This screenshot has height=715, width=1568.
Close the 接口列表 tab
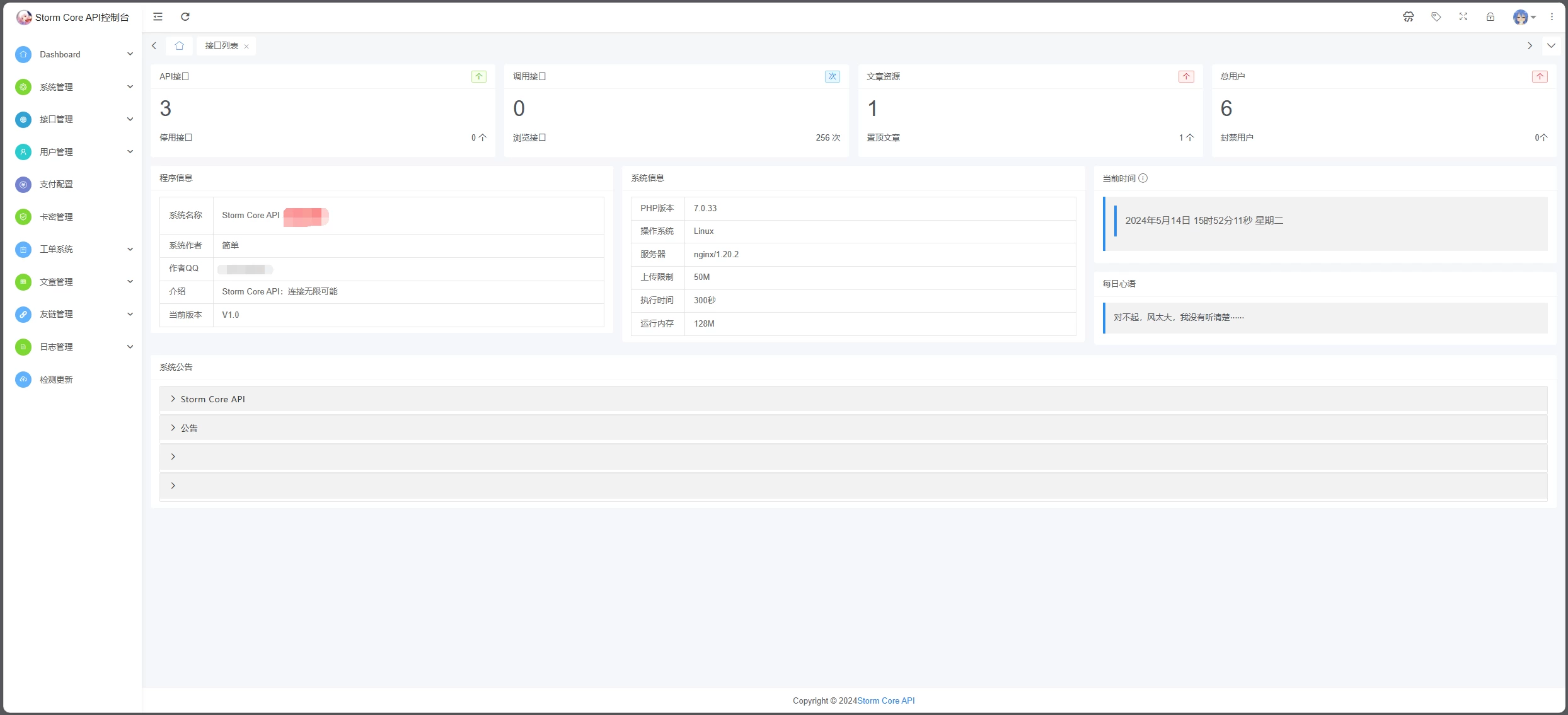tap(246, 46)
